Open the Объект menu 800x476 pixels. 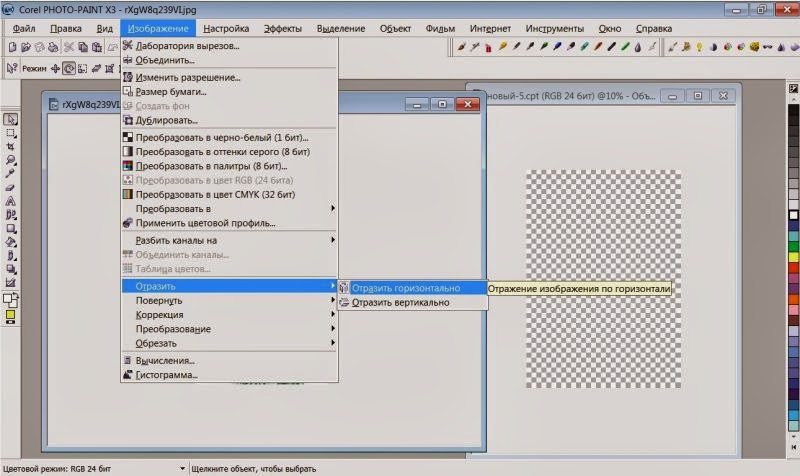pos(395,29)
